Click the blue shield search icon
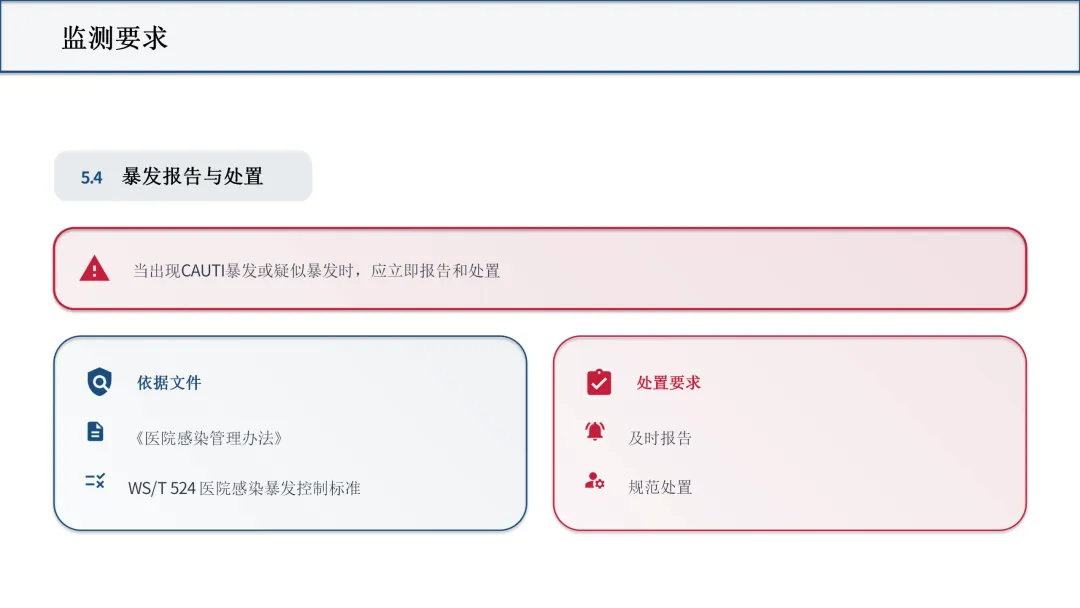The height and width of the screenshot is (608, 1080). click(99, 381)
